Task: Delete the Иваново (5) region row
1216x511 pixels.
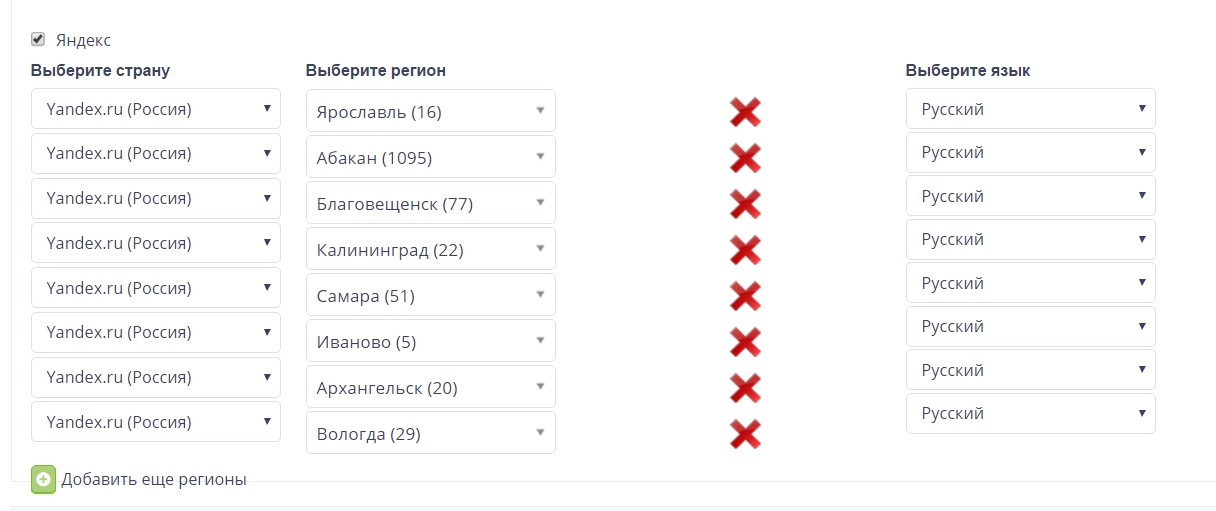Action: click(x=745, y=342)
